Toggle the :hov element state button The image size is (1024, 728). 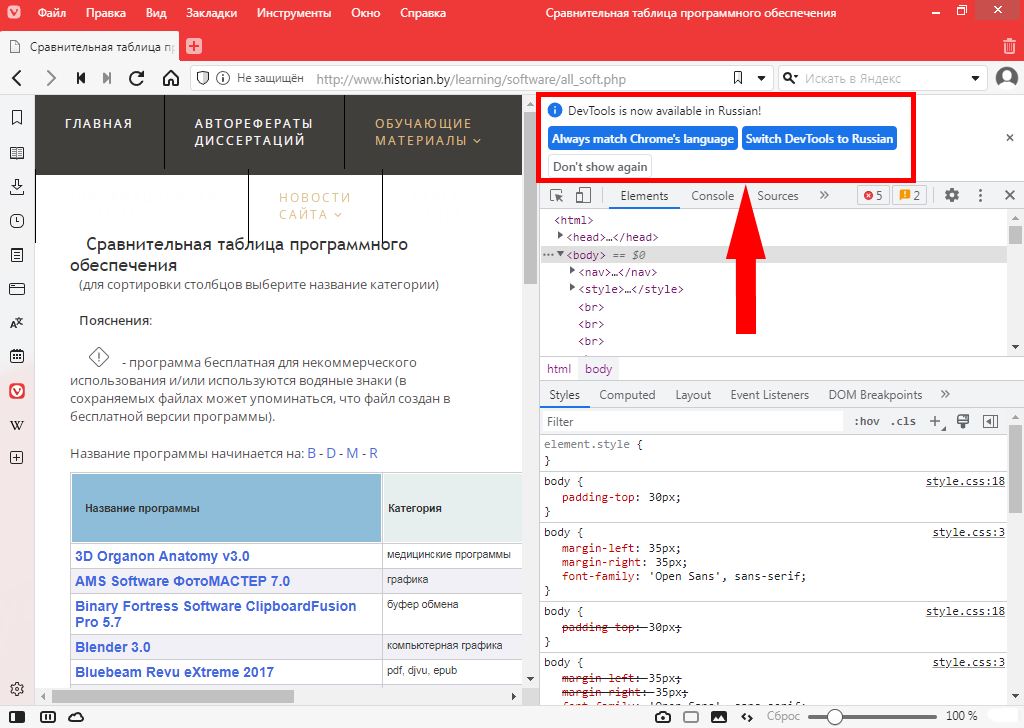tap(866, 422)
